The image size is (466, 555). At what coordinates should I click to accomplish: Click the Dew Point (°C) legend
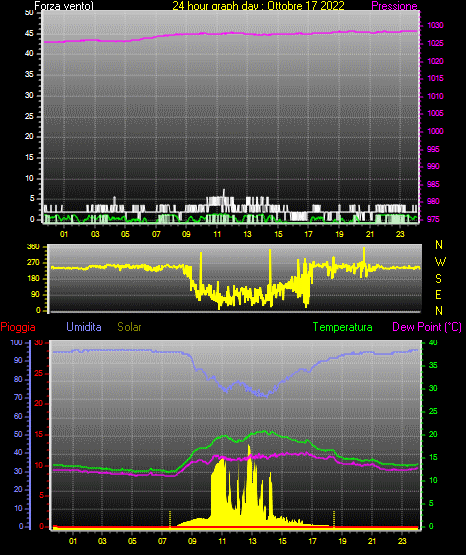point(427,327)
